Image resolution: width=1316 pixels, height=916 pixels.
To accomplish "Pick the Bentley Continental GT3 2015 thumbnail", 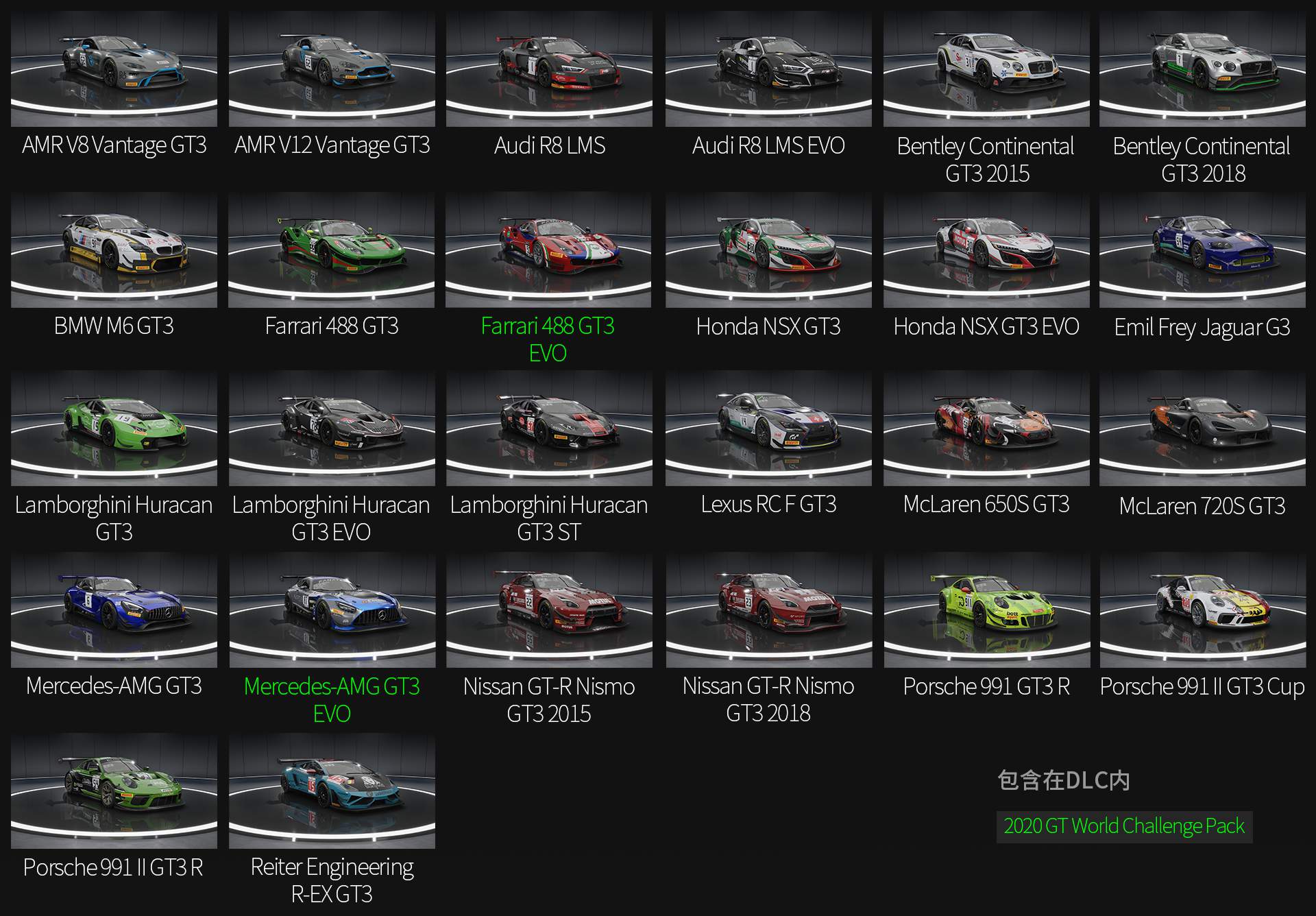I will (986, 69).
